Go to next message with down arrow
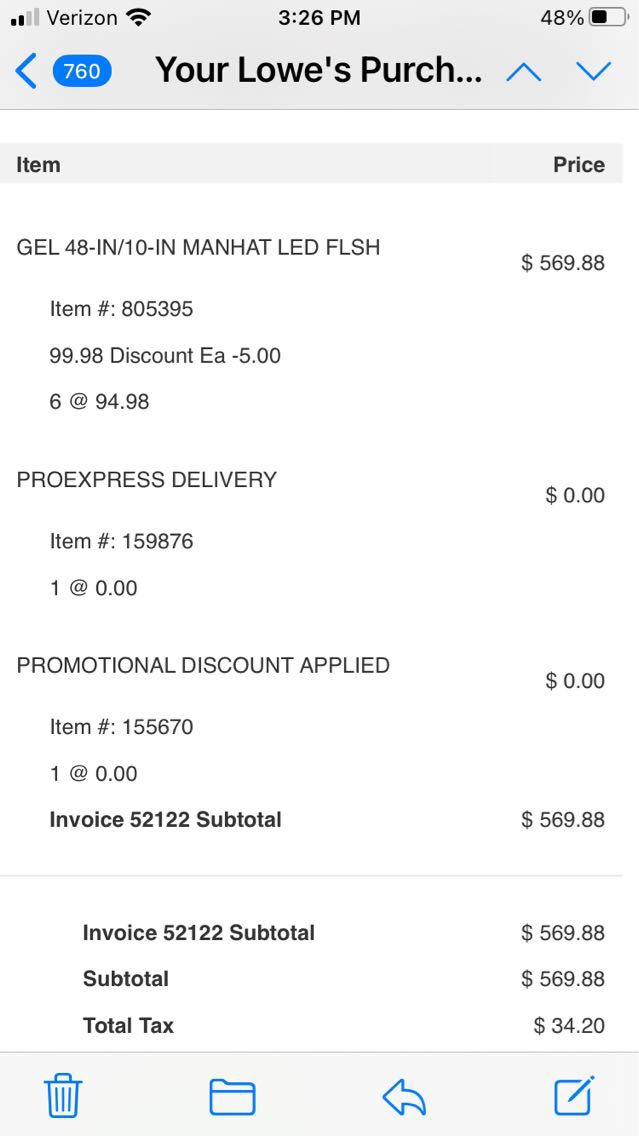 coord(593,71)
